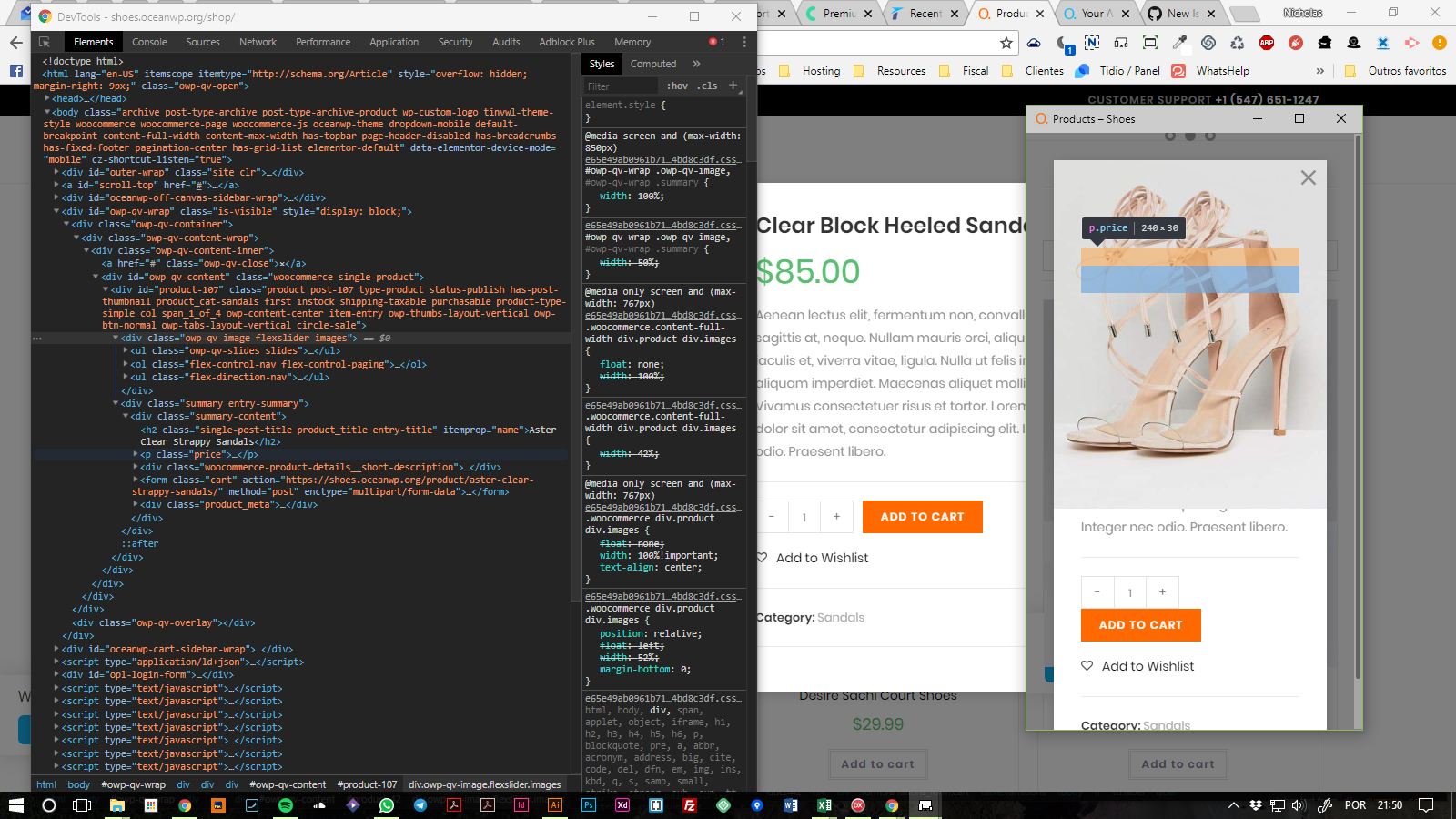This screenshot has width=1456, height=819.
Task: Open the Computed styles tab
Action: click(653, 64)
